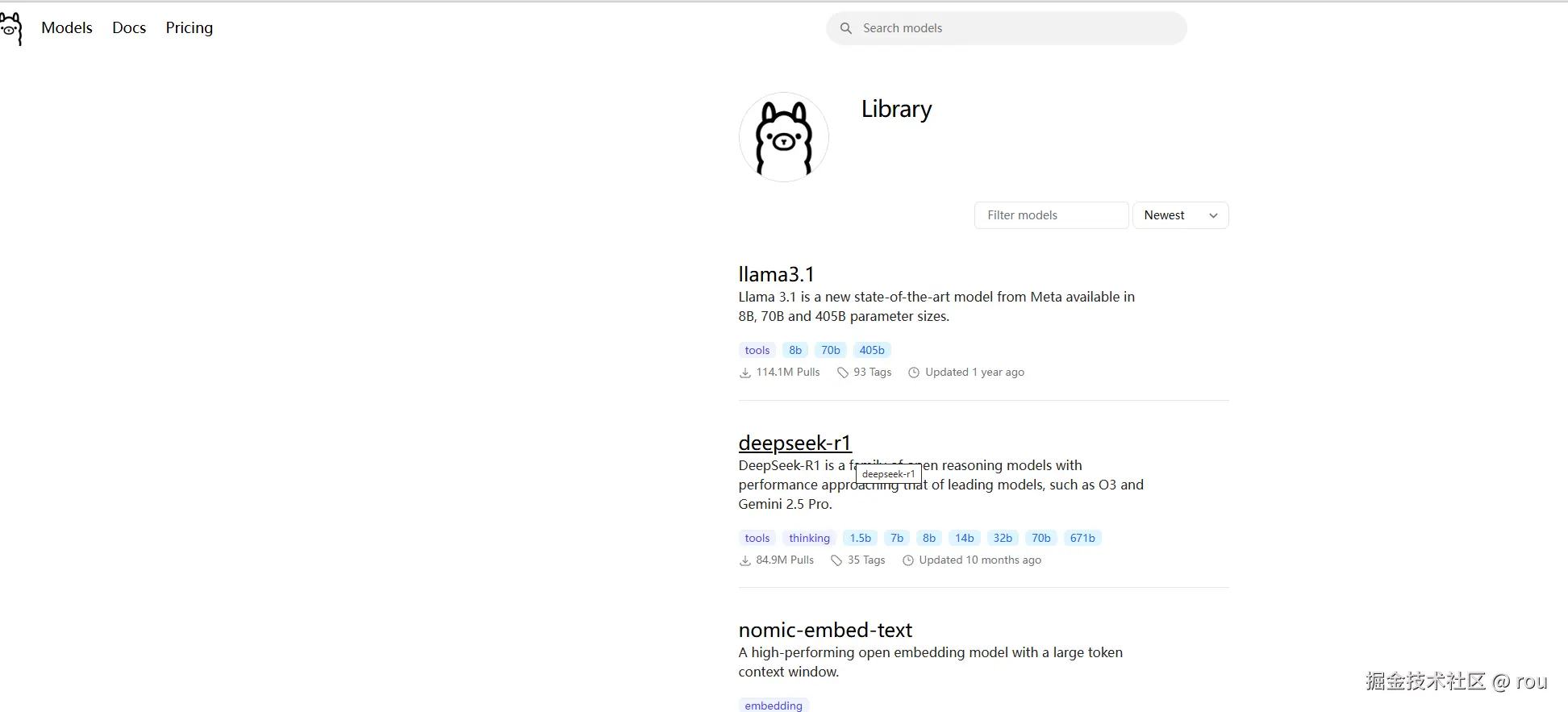
Task: Click the clock icon beside Updated 1 year ago
Action: click(914, 373)
